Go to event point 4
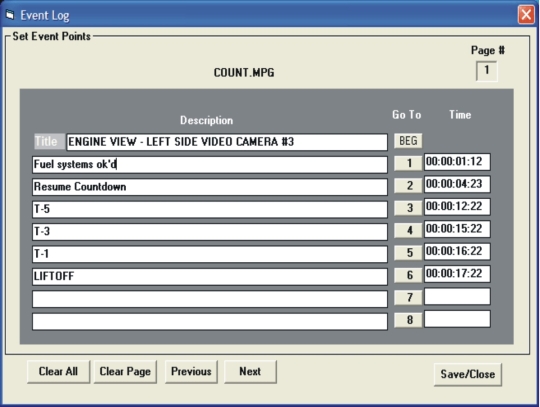The width and height of the screenshot is (540, 407). pos(408,230)
